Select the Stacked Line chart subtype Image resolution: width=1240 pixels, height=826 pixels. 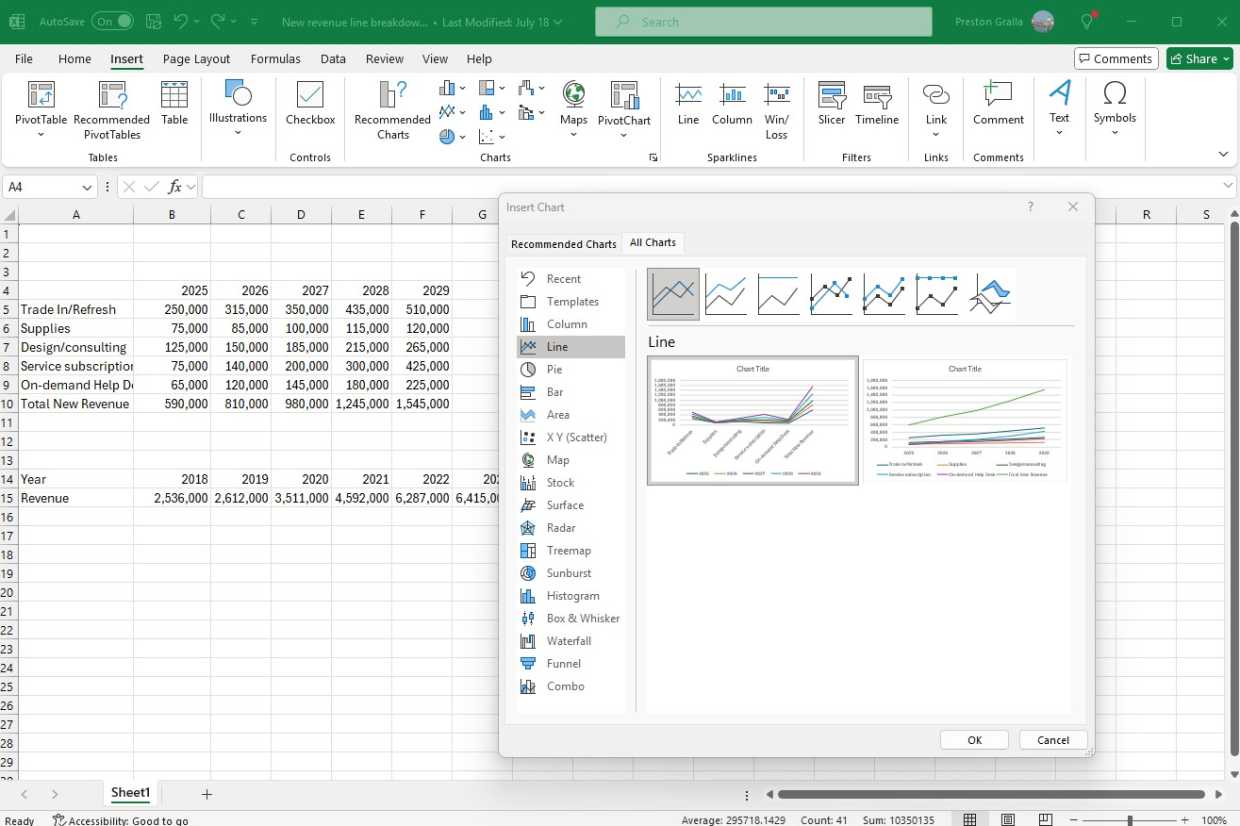click(726, 293)
